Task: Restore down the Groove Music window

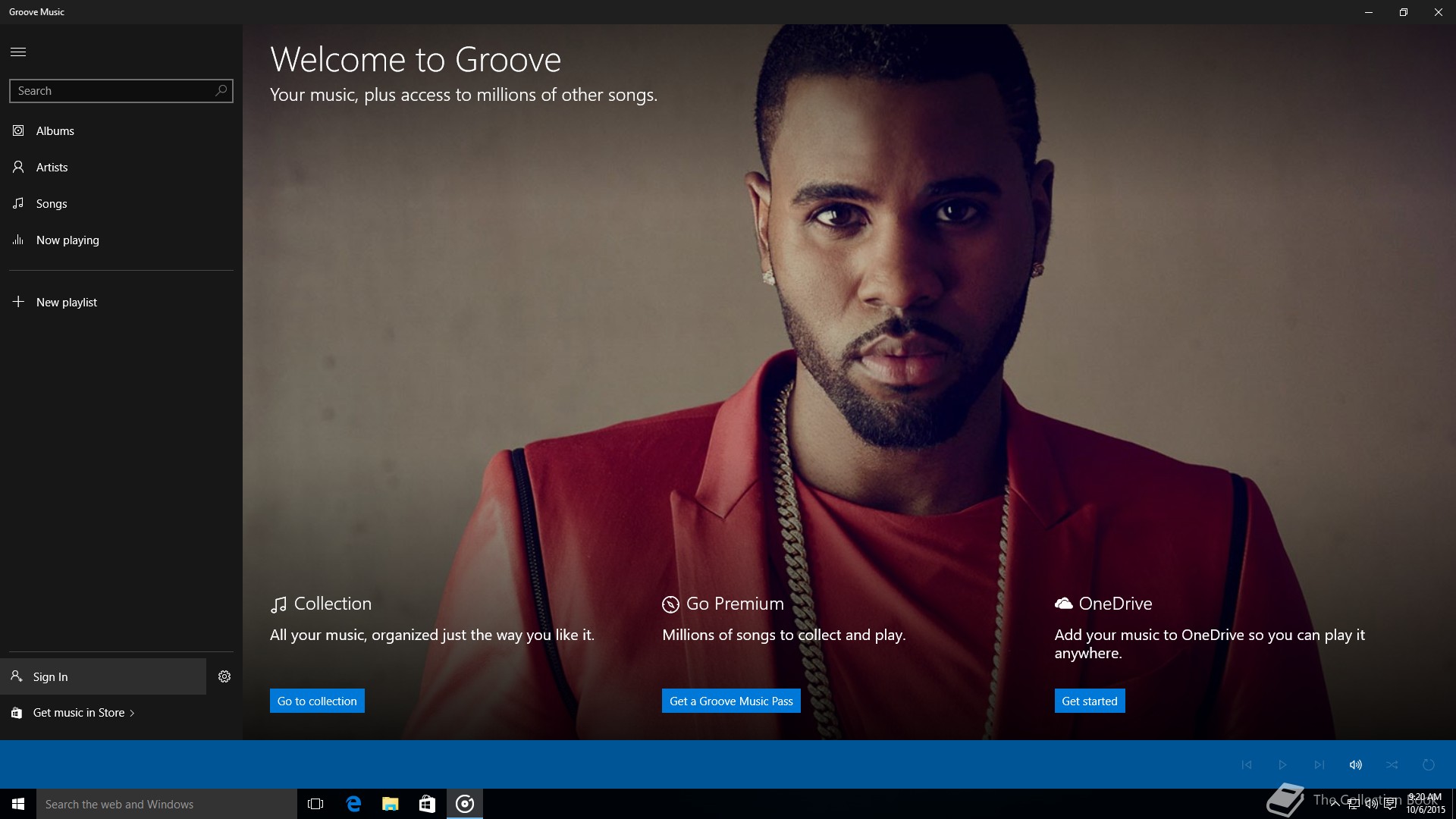Action: click(x=1404, y=12)
